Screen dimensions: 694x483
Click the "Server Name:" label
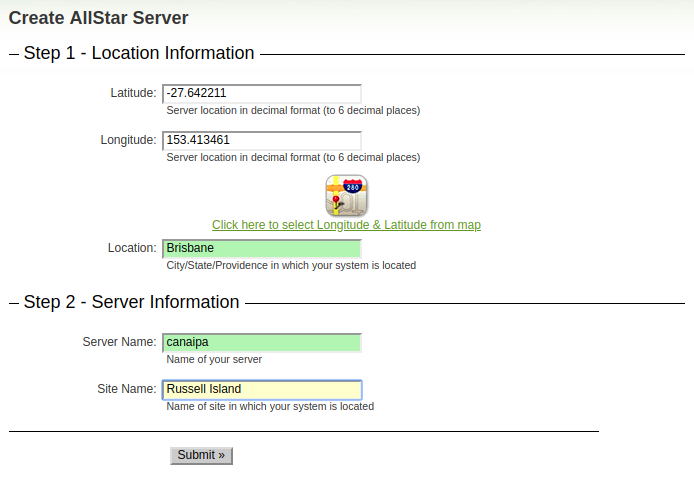(119, 342)
